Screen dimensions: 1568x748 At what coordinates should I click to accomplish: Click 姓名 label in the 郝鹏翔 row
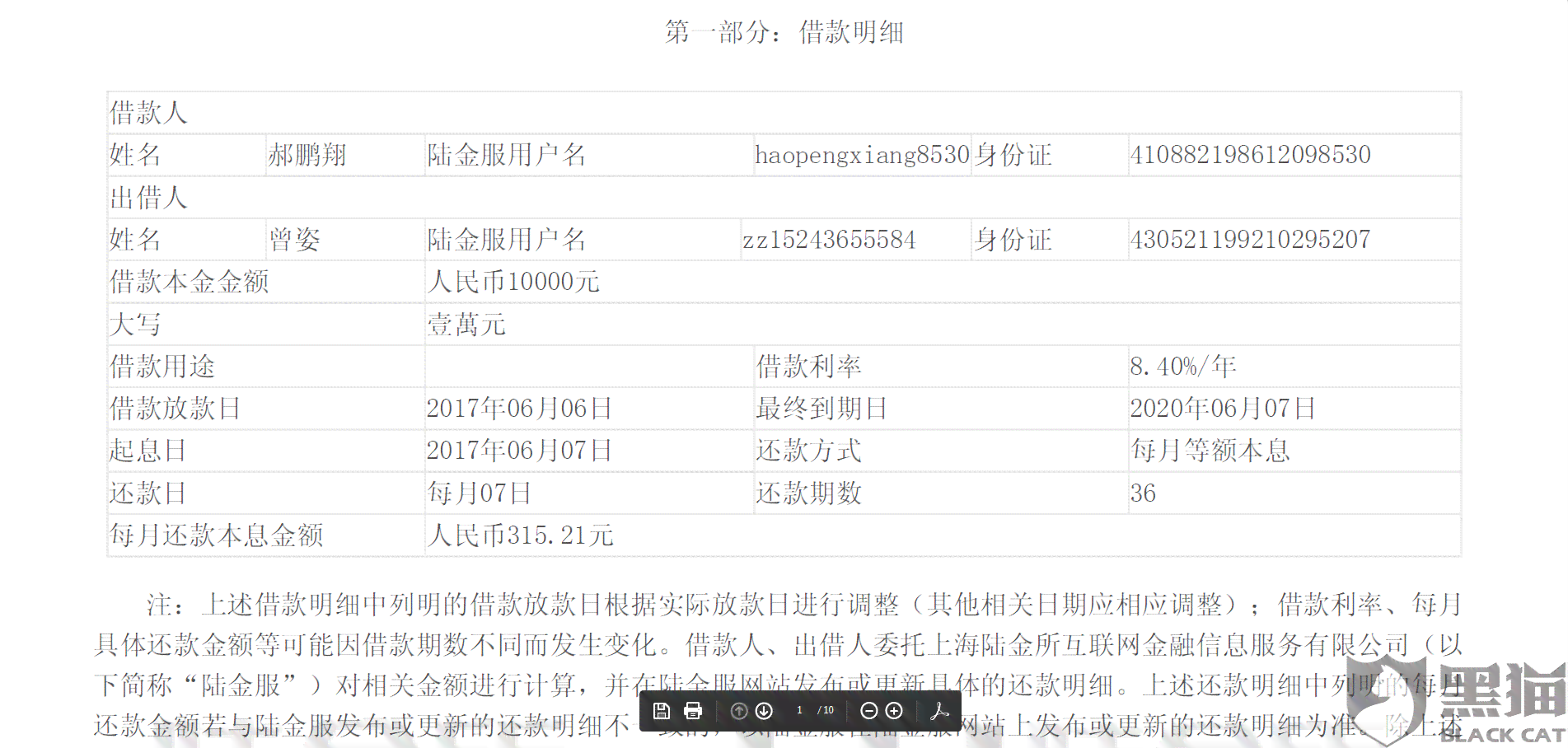click(x=135, y=155)
